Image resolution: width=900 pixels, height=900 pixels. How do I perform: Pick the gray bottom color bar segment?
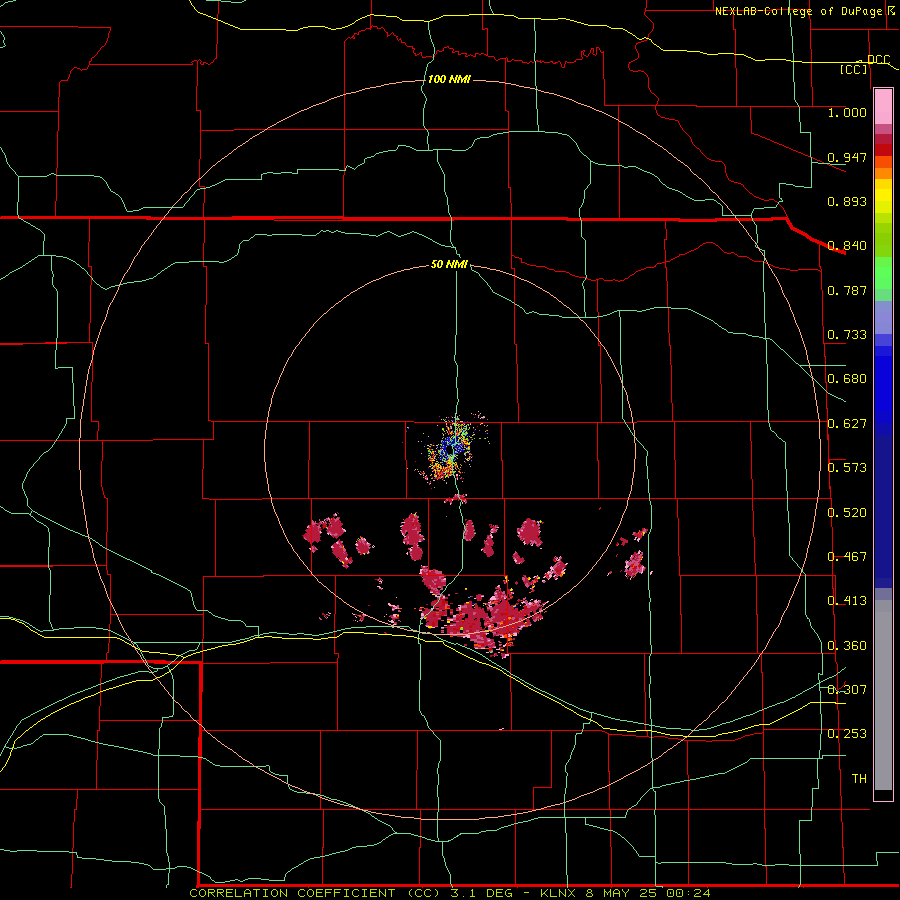coord(883,695)
